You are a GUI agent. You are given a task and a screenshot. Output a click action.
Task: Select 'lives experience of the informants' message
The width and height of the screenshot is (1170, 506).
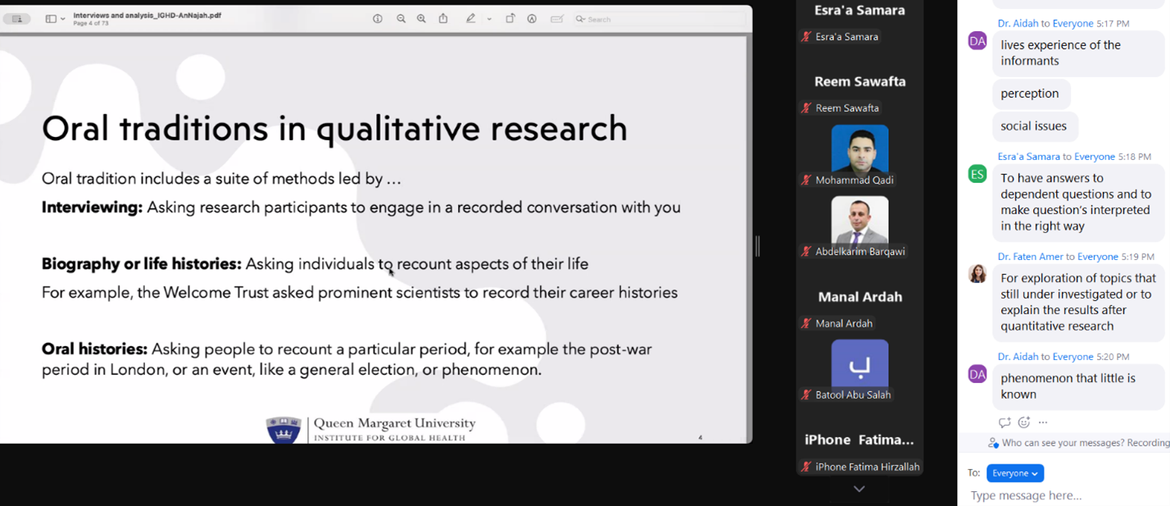(x=1077, y=53)
